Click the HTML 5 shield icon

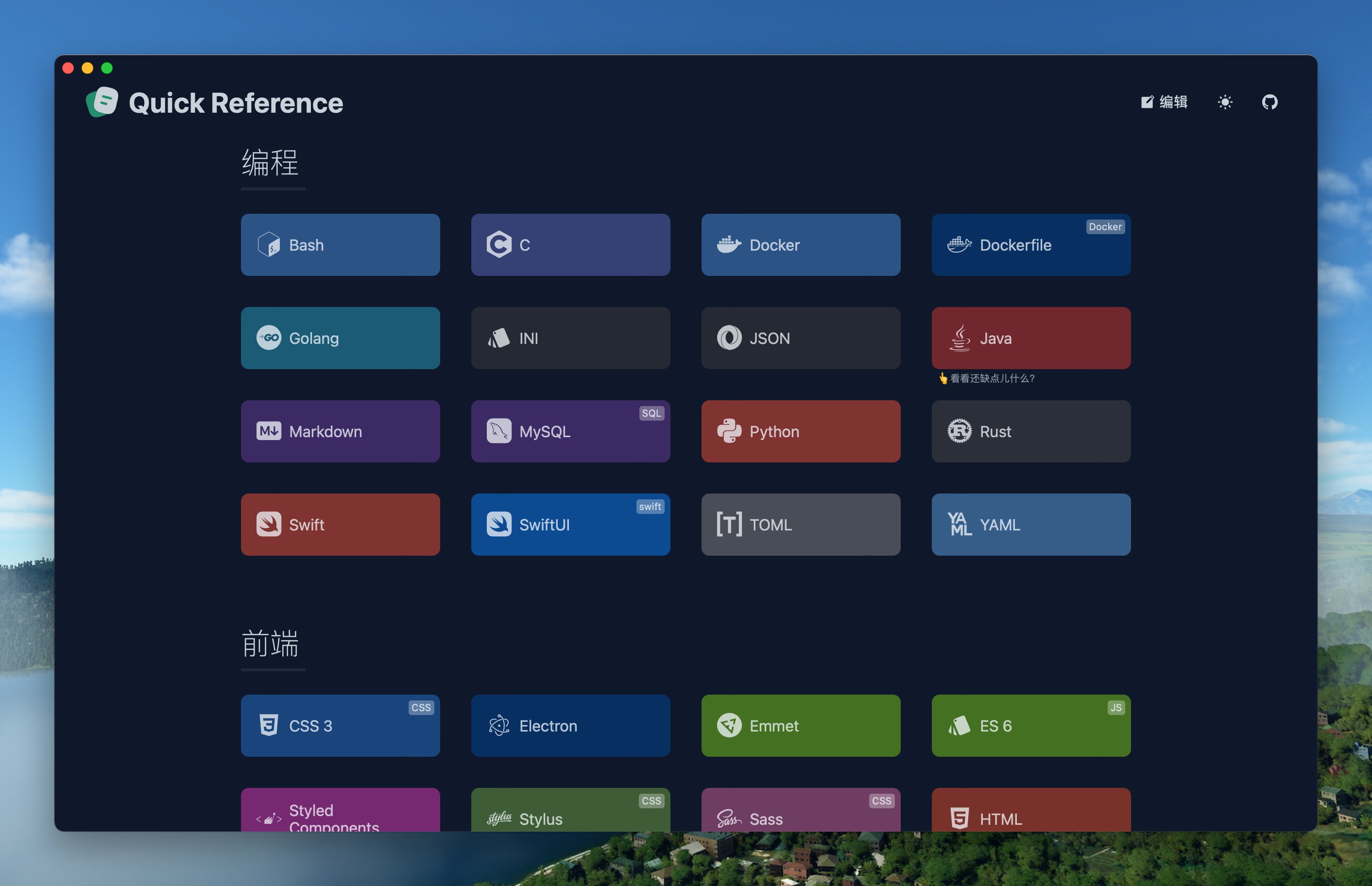pyautogui.click(x=959, y=818)
